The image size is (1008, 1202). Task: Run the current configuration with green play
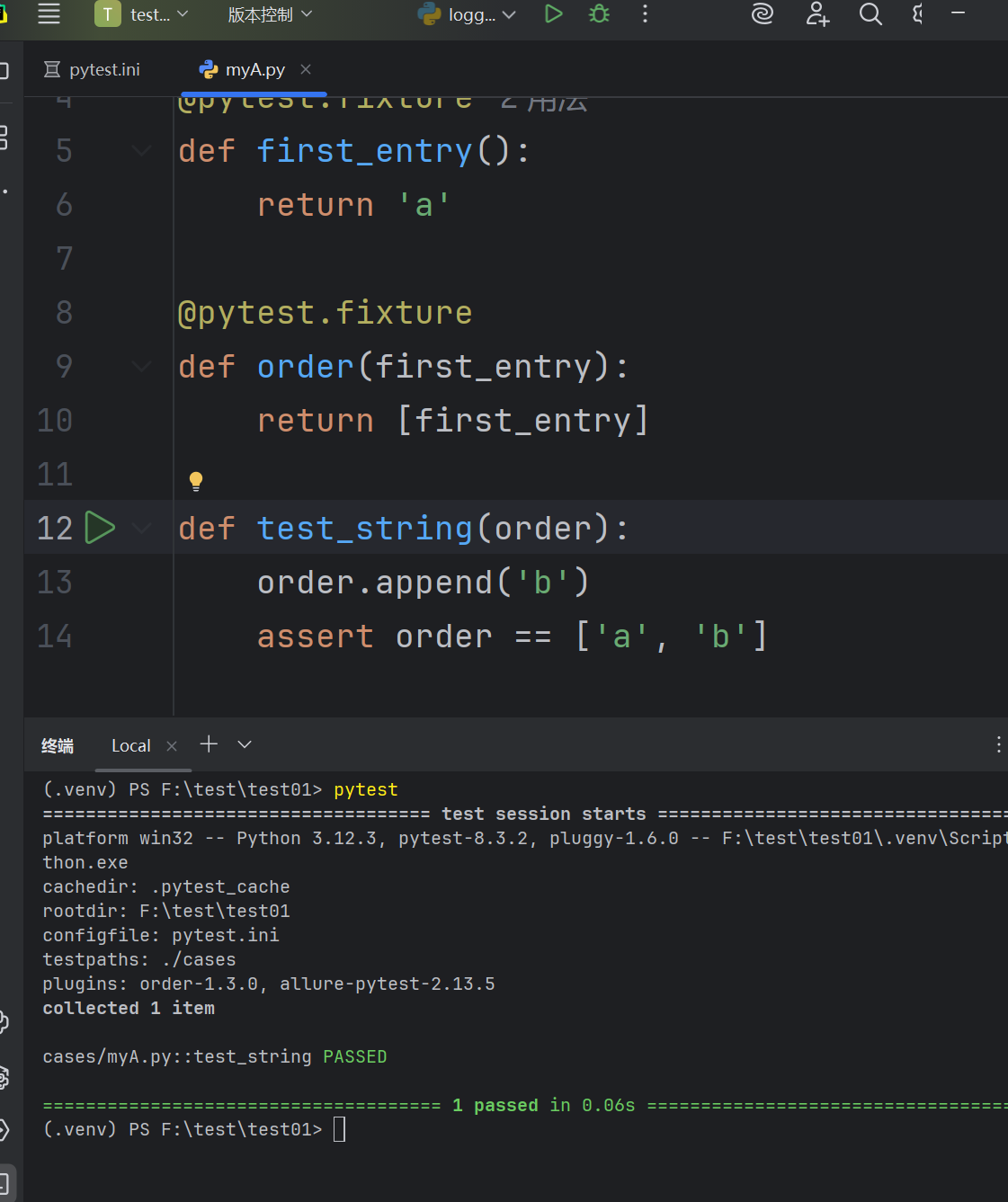(554, 13)
